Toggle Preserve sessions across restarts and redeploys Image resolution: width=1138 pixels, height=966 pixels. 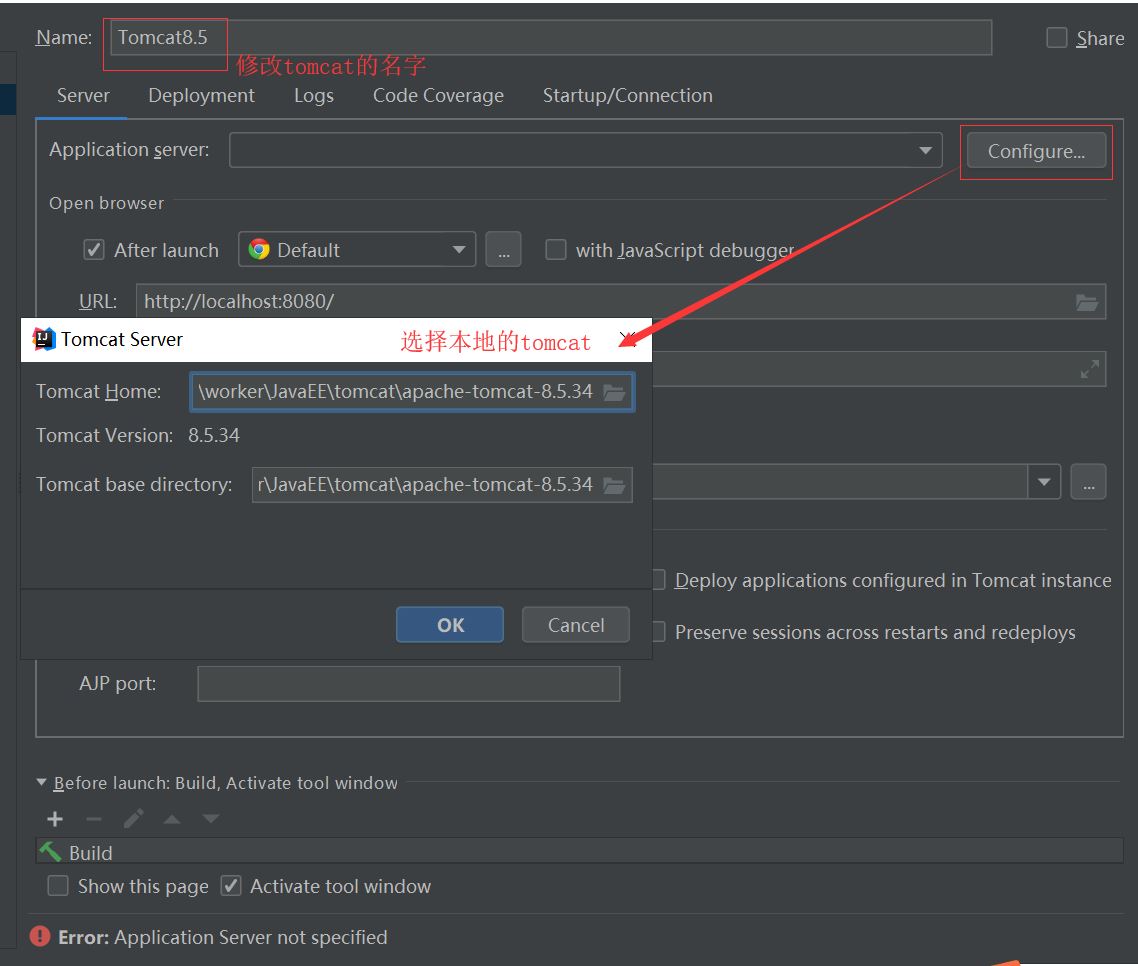point(658,632)
